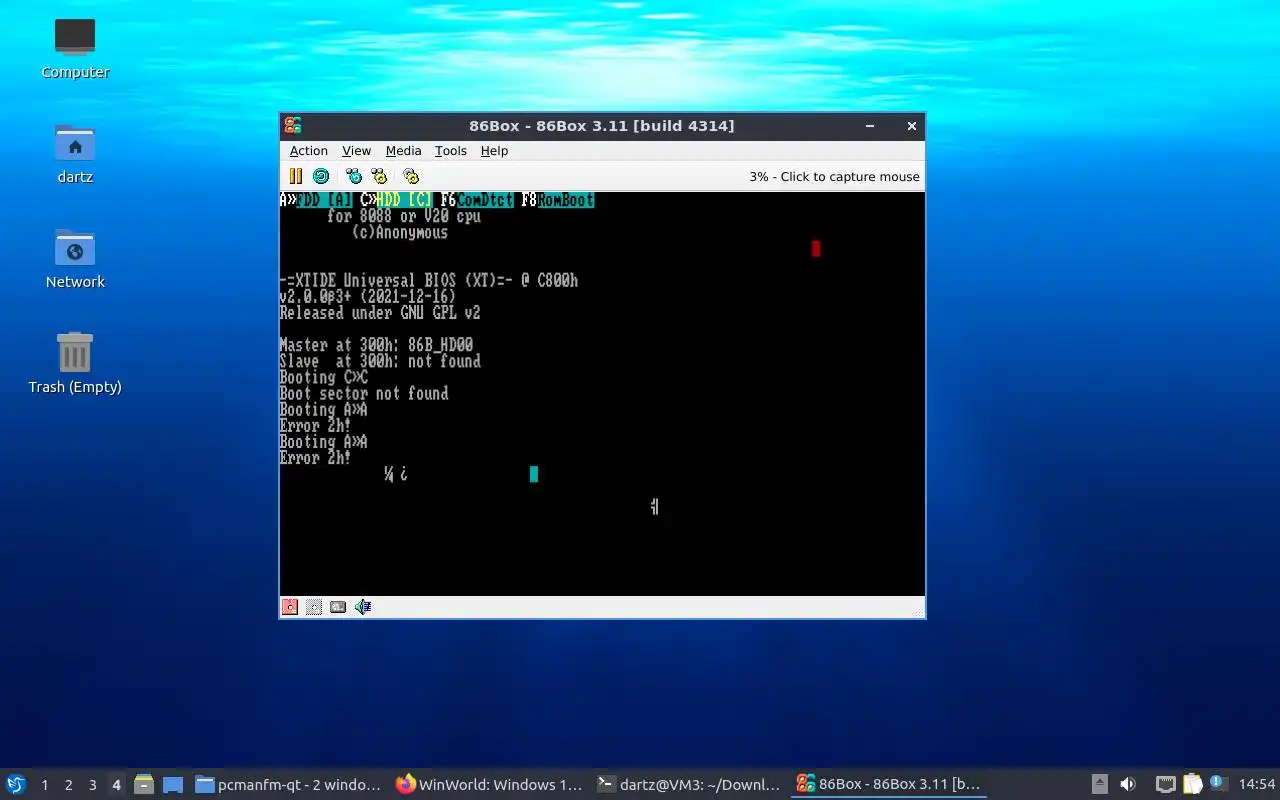Open machine settings from the toolbar
The width and height of the screenshot is (1280, 800).
click(411, 176)
